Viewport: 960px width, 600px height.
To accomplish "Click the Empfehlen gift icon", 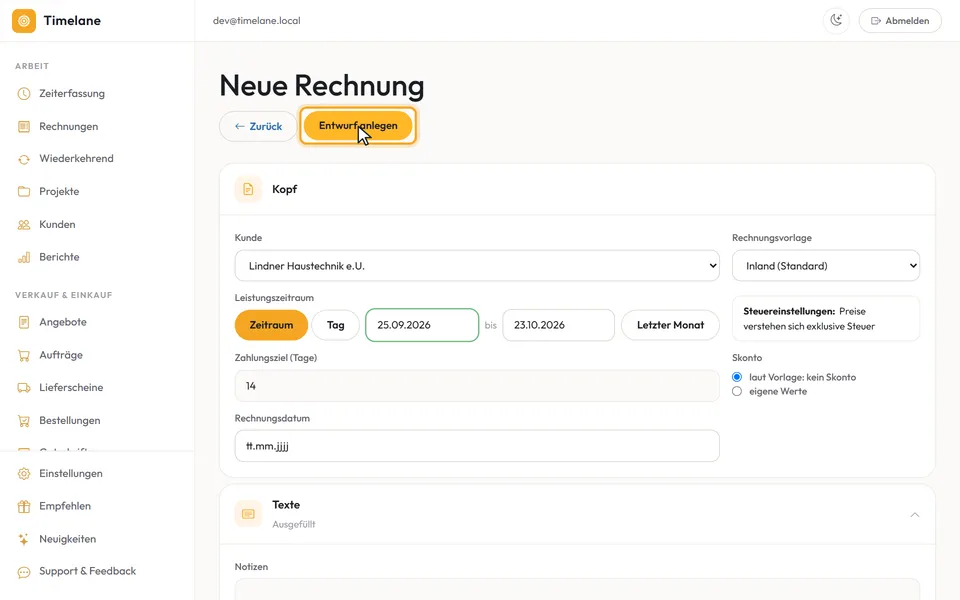I will (x=24, y=506).
